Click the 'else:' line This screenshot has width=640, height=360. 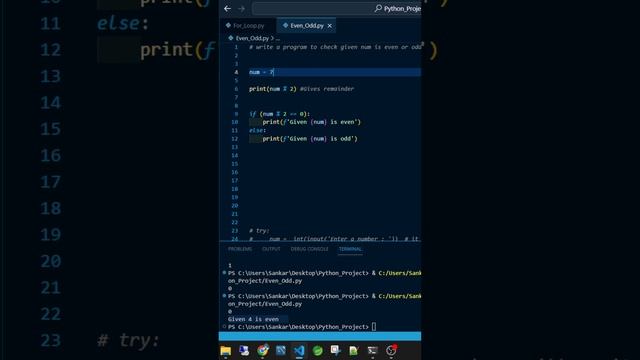coord(258,131)
